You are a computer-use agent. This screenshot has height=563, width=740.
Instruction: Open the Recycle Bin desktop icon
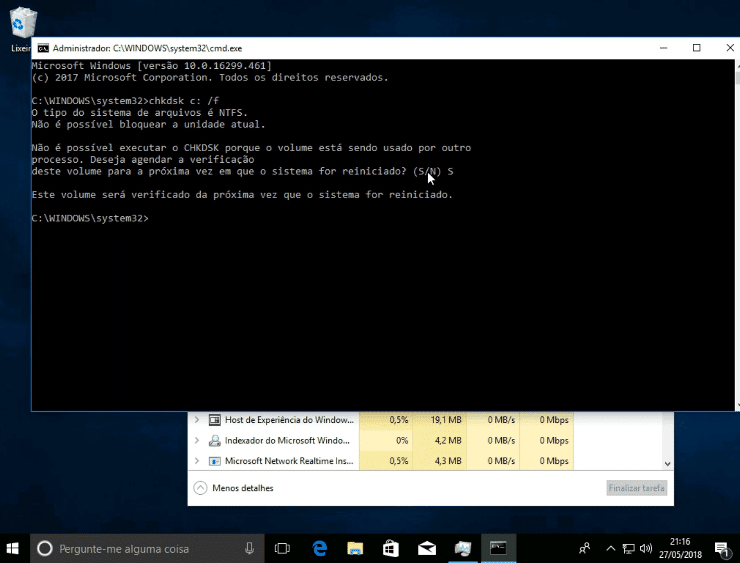coord(23,23)
